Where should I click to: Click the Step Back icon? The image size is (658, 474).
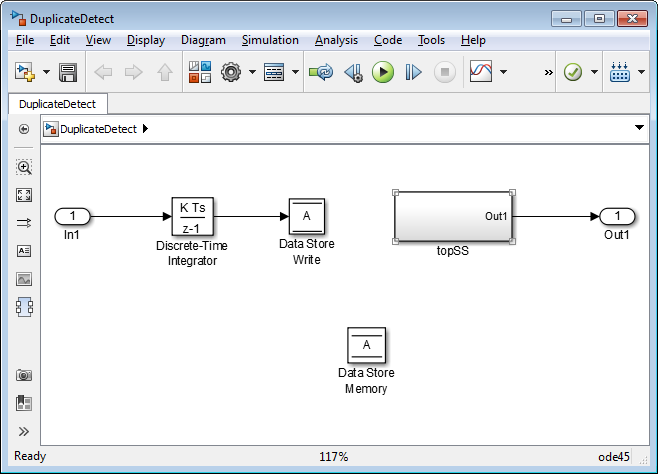coord(352,72)
